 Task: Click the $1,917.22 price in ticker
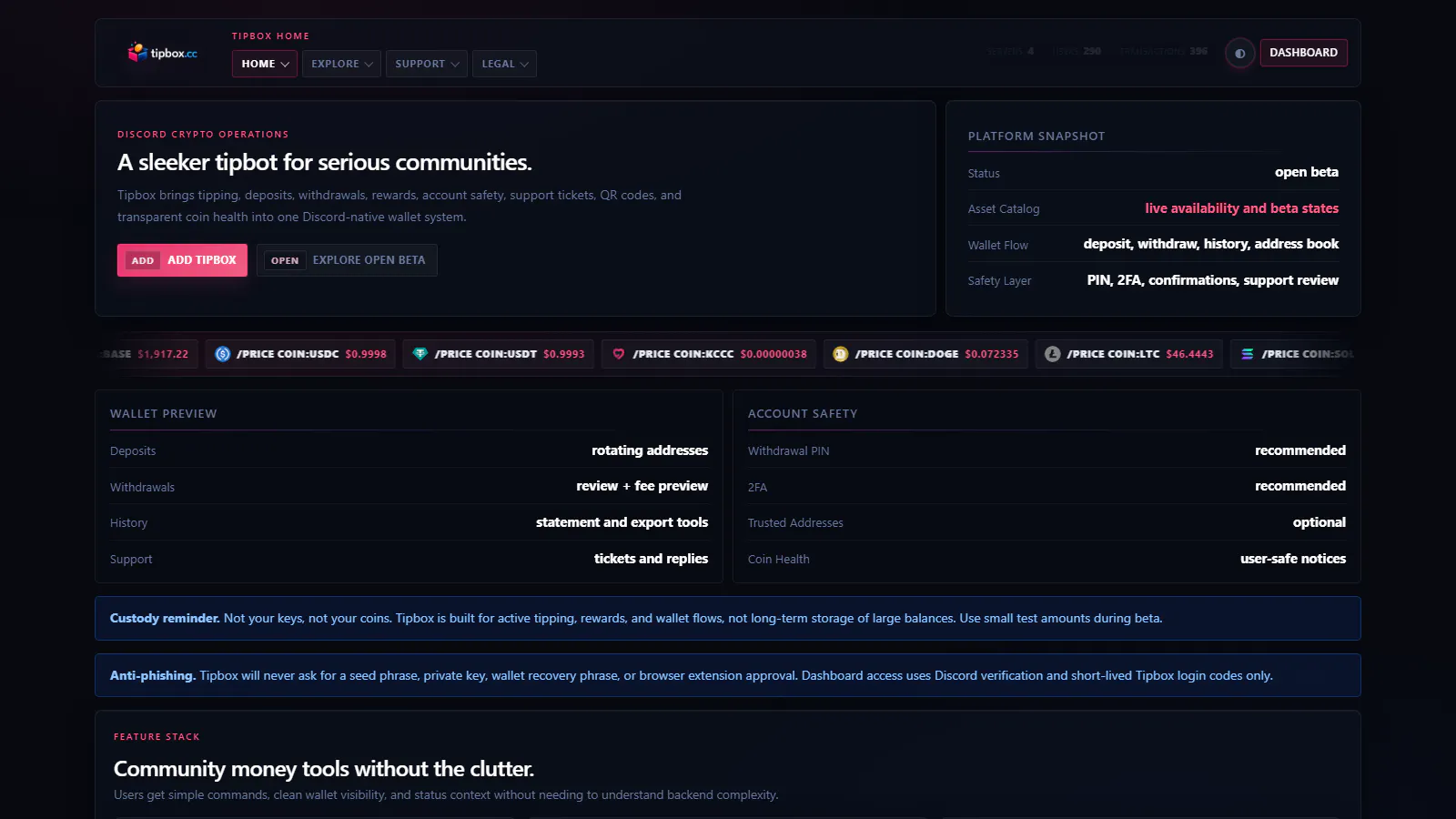163,354
